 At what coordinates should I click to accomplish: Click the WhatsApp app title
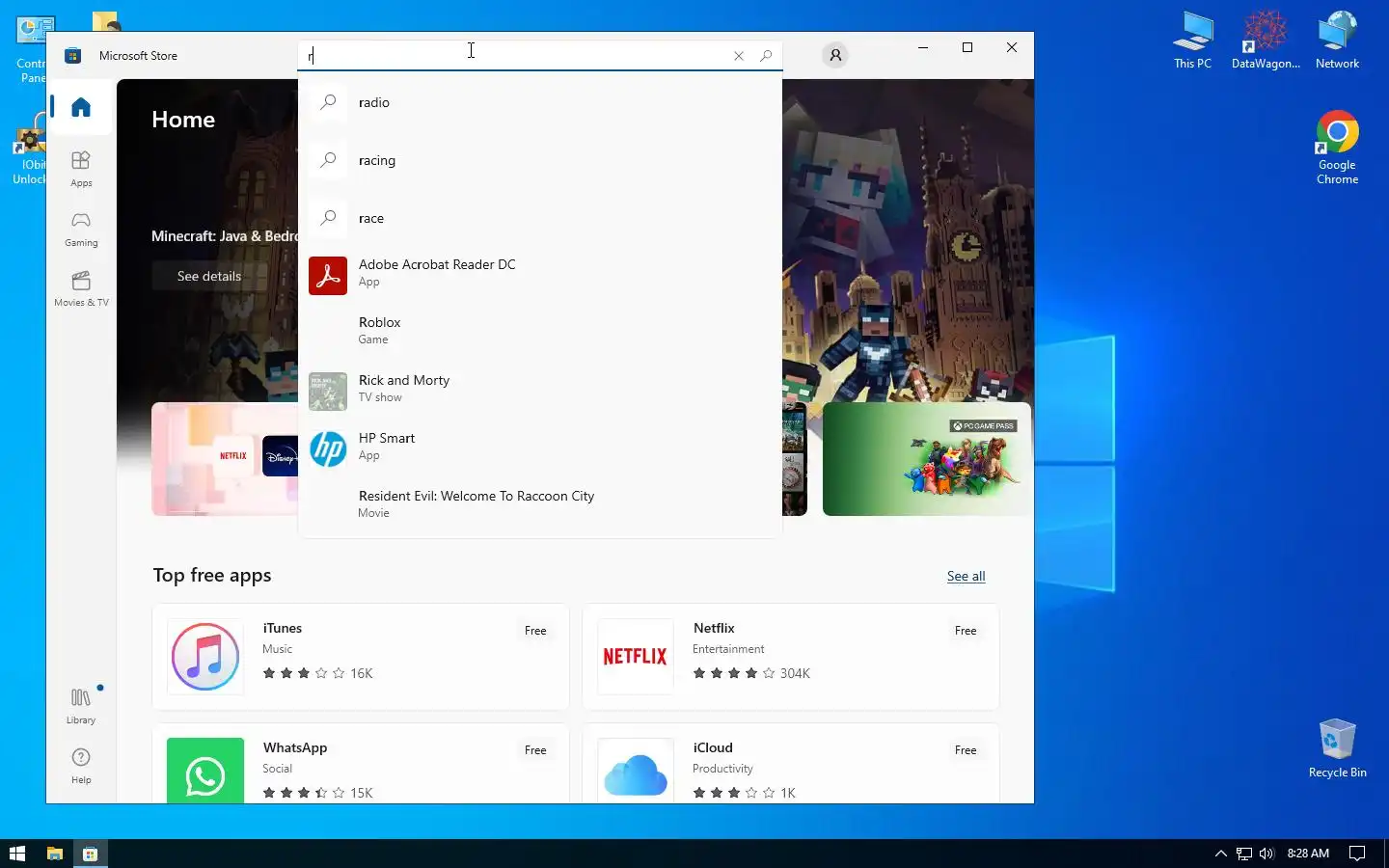pyautogui.click(x=295, y=747)
